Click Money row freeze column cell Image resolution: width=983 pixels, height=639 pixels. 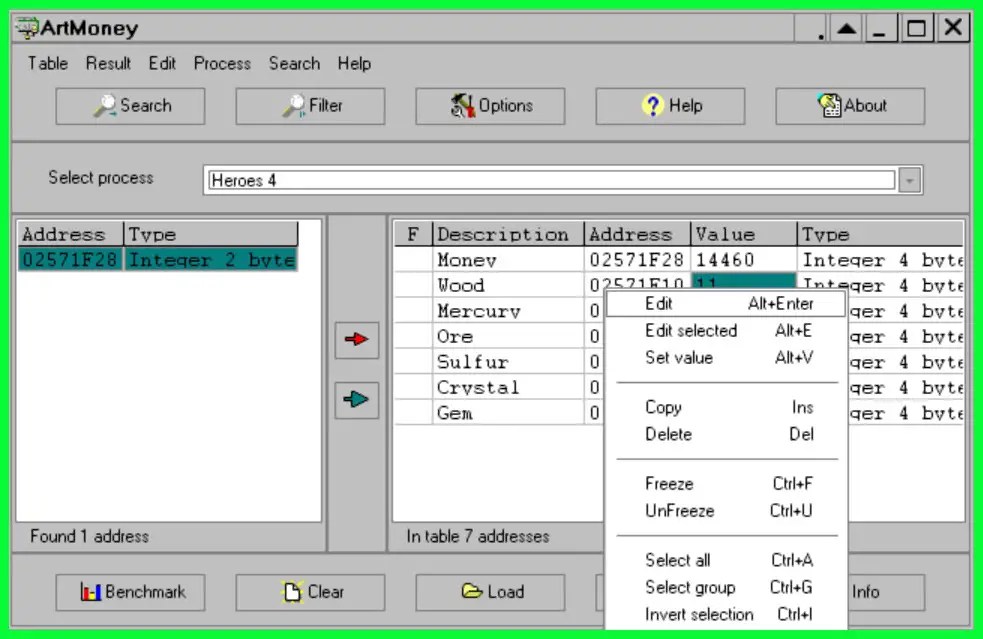tap(413, 260)
